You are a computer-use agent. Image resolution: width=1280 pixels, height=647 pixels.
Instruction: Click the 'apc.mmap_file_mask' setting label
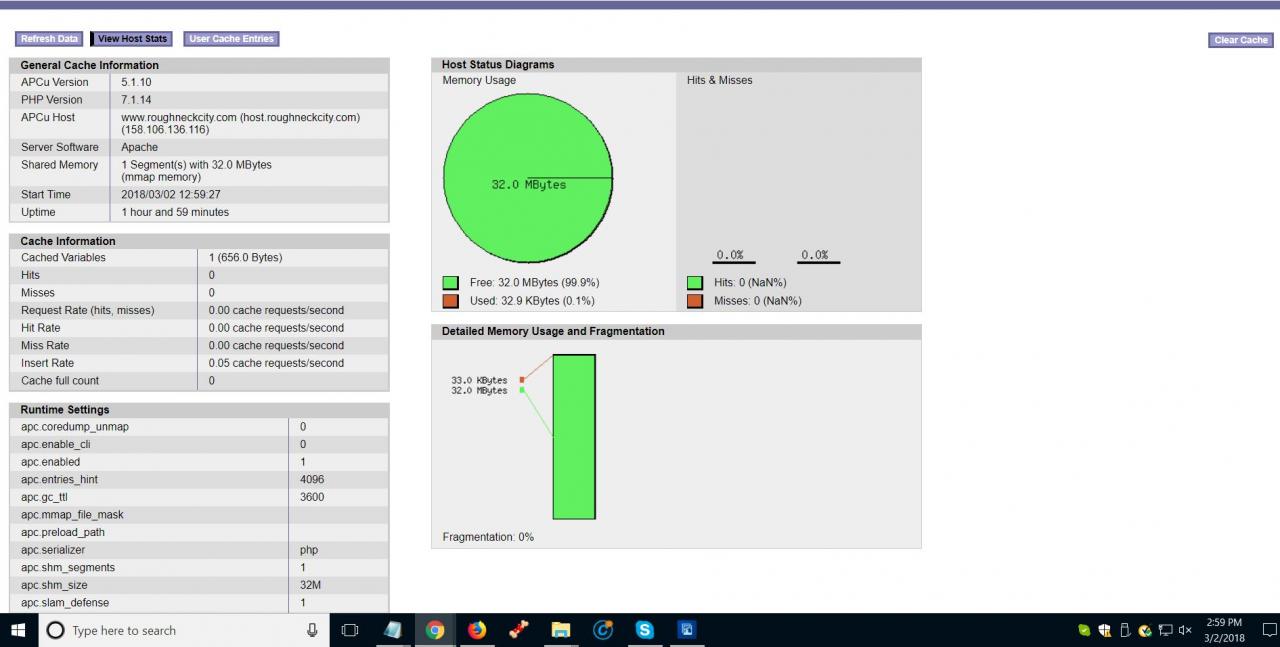point(72,515)
